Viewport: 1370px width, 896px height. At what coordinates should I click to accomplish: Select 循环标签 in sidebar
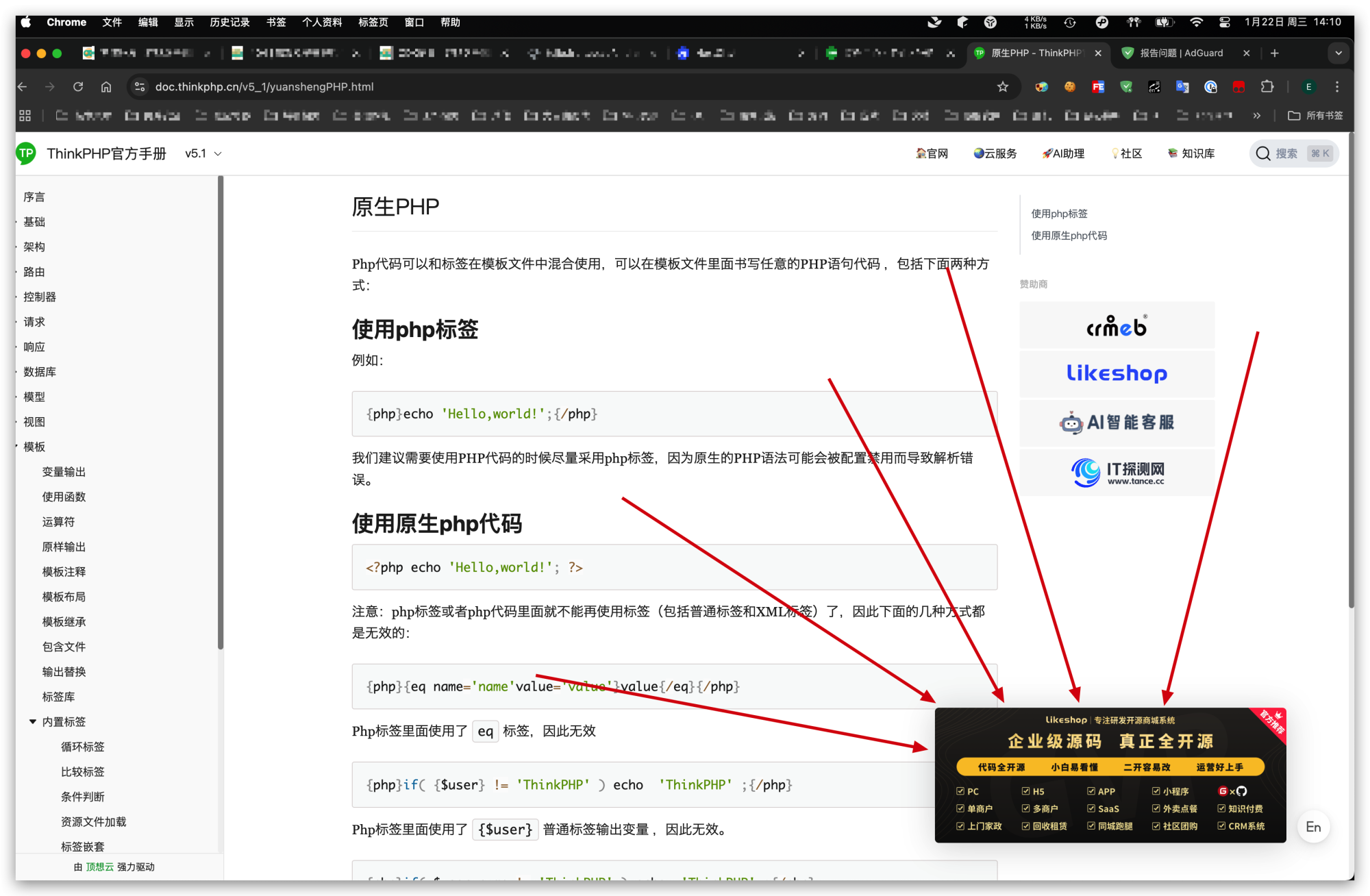coord(83,746)
